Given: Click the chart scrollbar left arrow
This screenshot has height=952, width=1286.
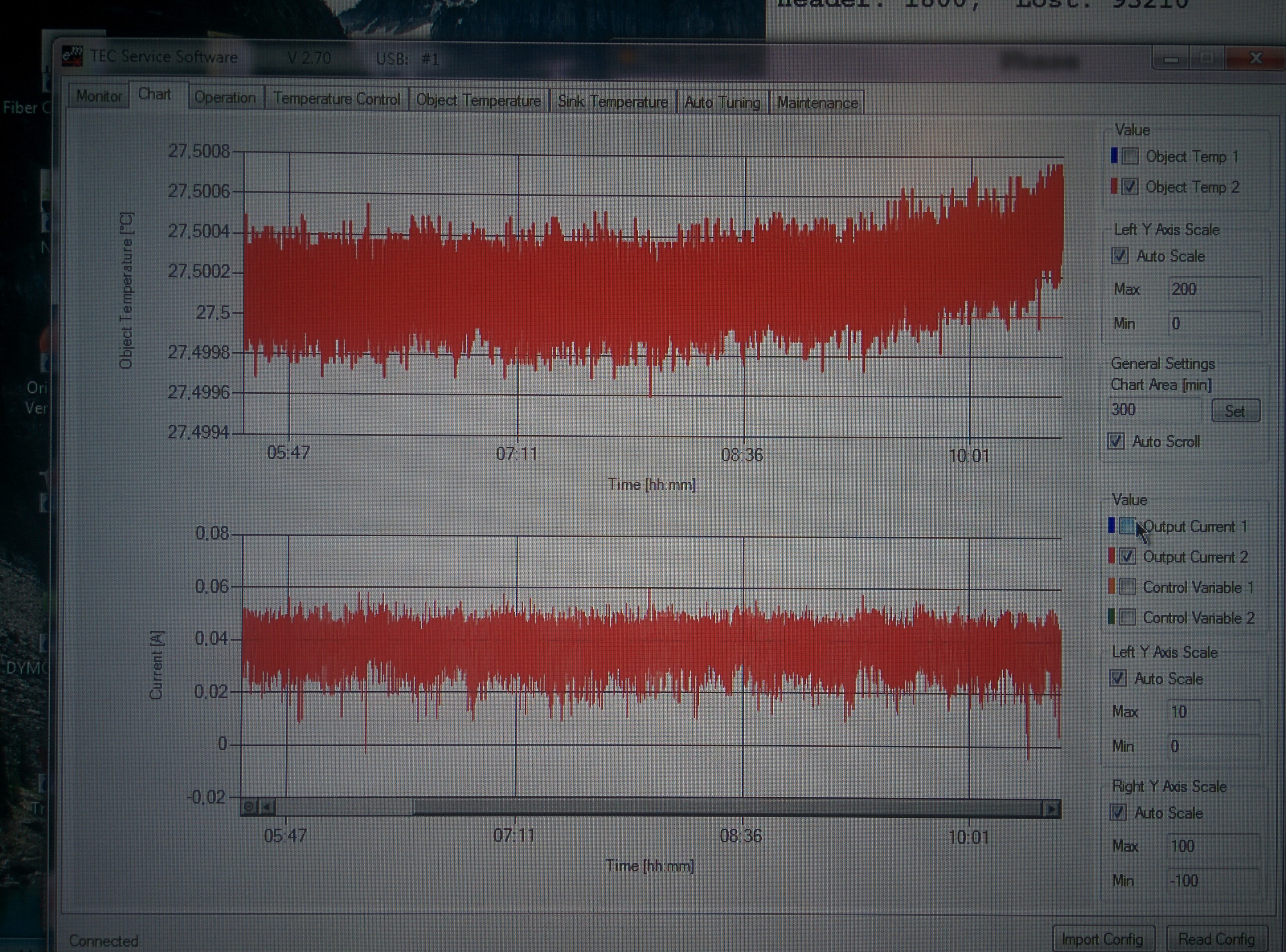Looking at the screenshot, I should (267, 807).
